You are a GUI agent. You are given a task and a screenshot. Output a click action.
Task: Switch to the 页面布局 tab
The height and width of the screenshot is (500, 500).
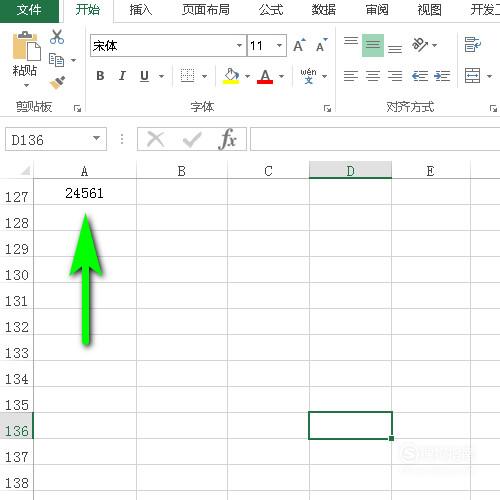206,10
